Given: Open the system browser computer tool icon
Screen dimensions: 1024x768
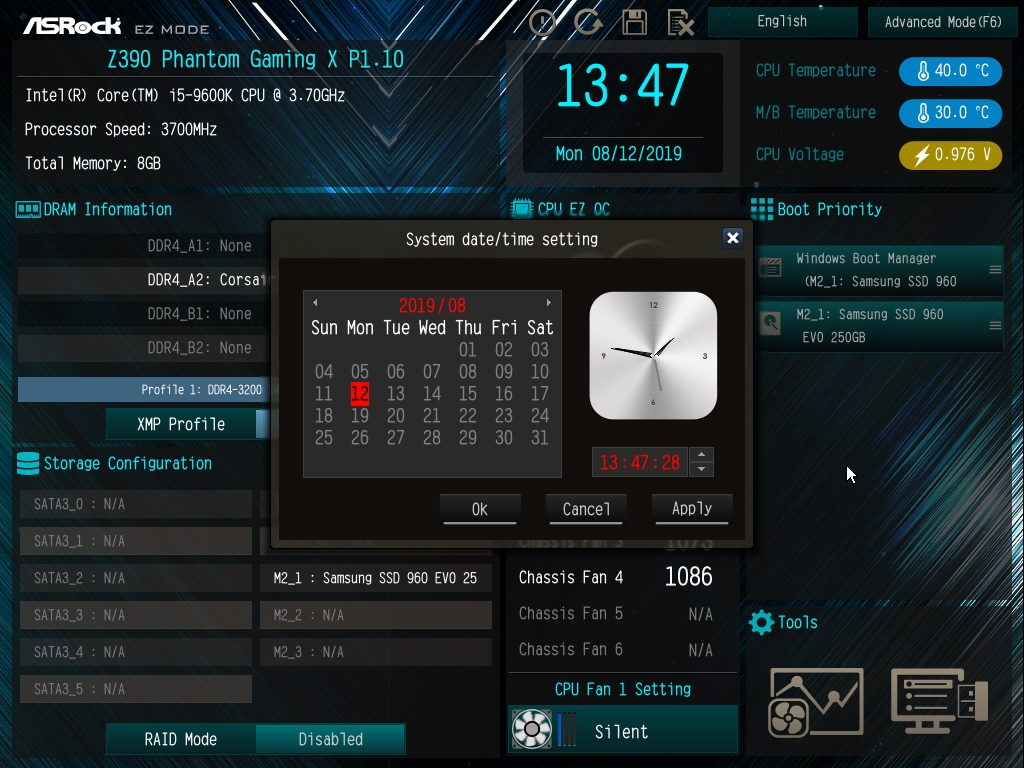Looking at the screenshot, I should pyautogui.click(x=940, y=701).
